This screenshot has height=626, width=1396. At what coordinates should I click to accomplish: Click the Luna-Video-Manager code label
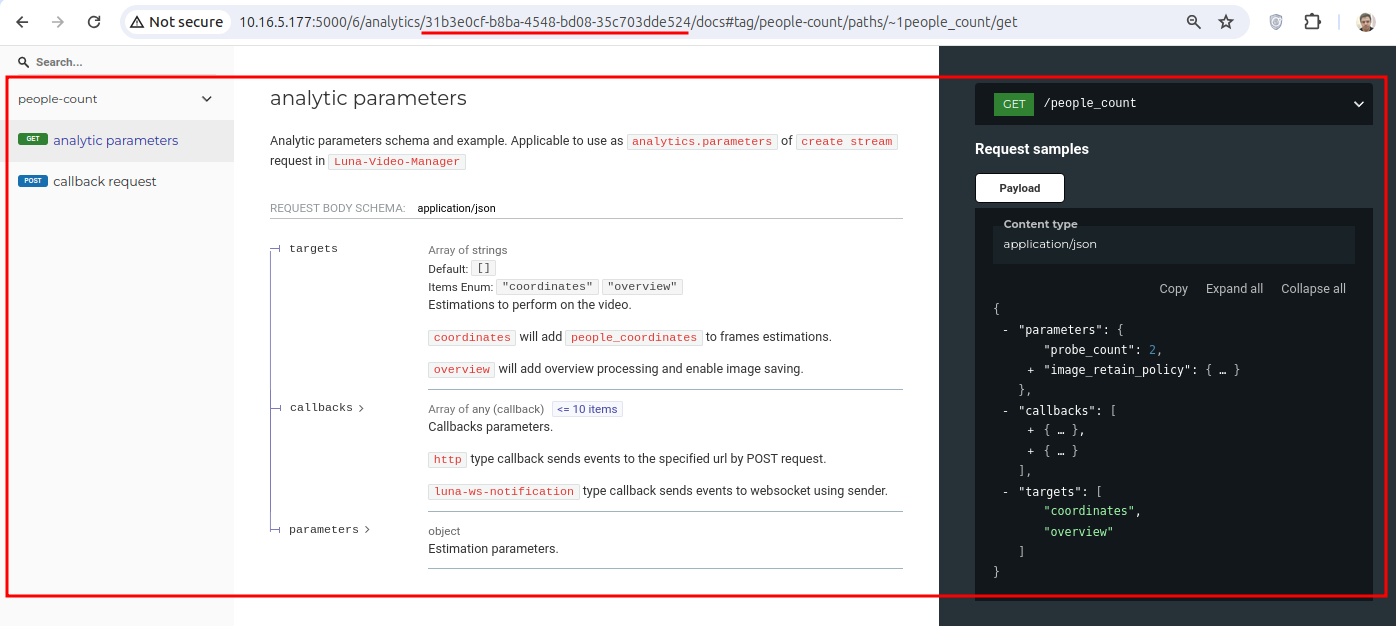click(397, 162)
